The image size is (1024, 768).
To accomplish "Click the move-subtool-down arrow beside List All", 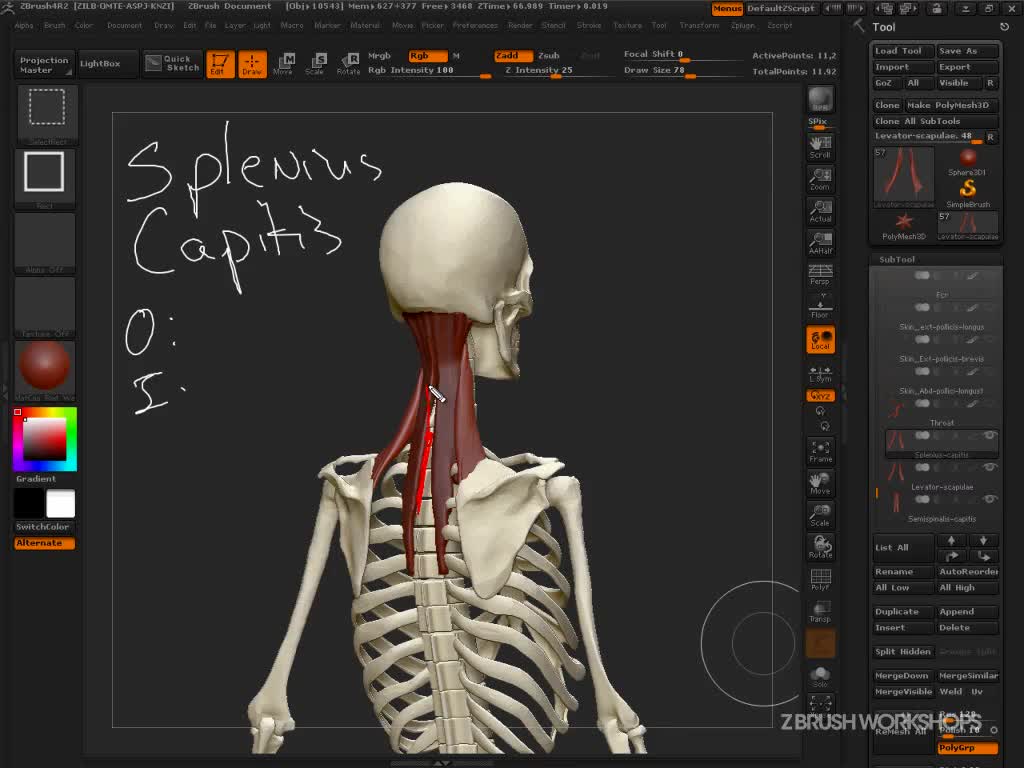I will pos(984,540).
